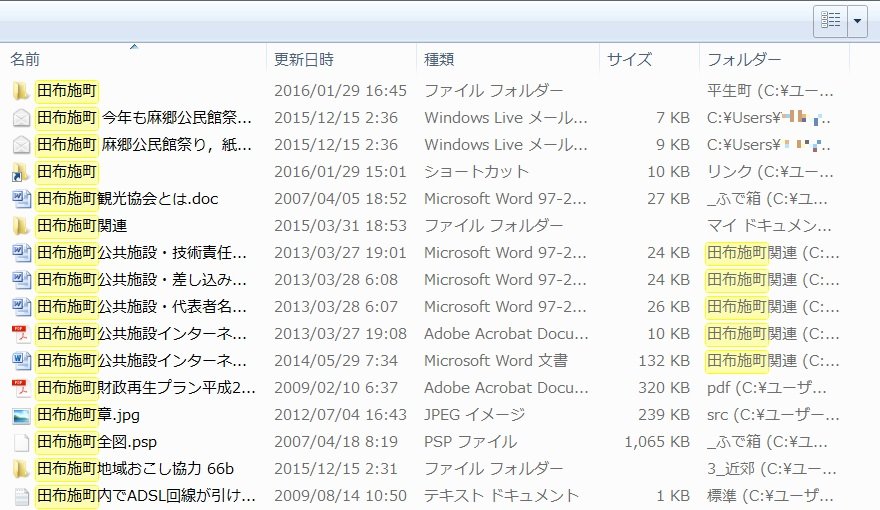Click the テキスト ドキュメント type cell
The image size is (880, 510).
tap(501, 495)
